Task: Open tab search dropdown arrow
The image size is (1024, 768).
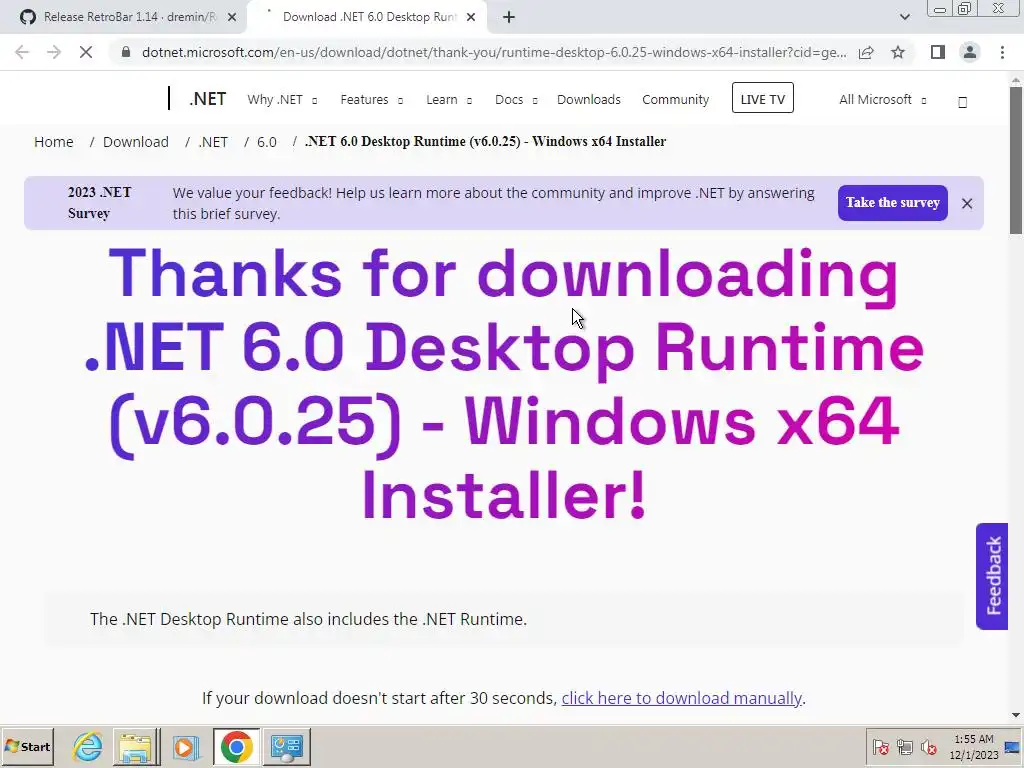Action: (904, 17)
